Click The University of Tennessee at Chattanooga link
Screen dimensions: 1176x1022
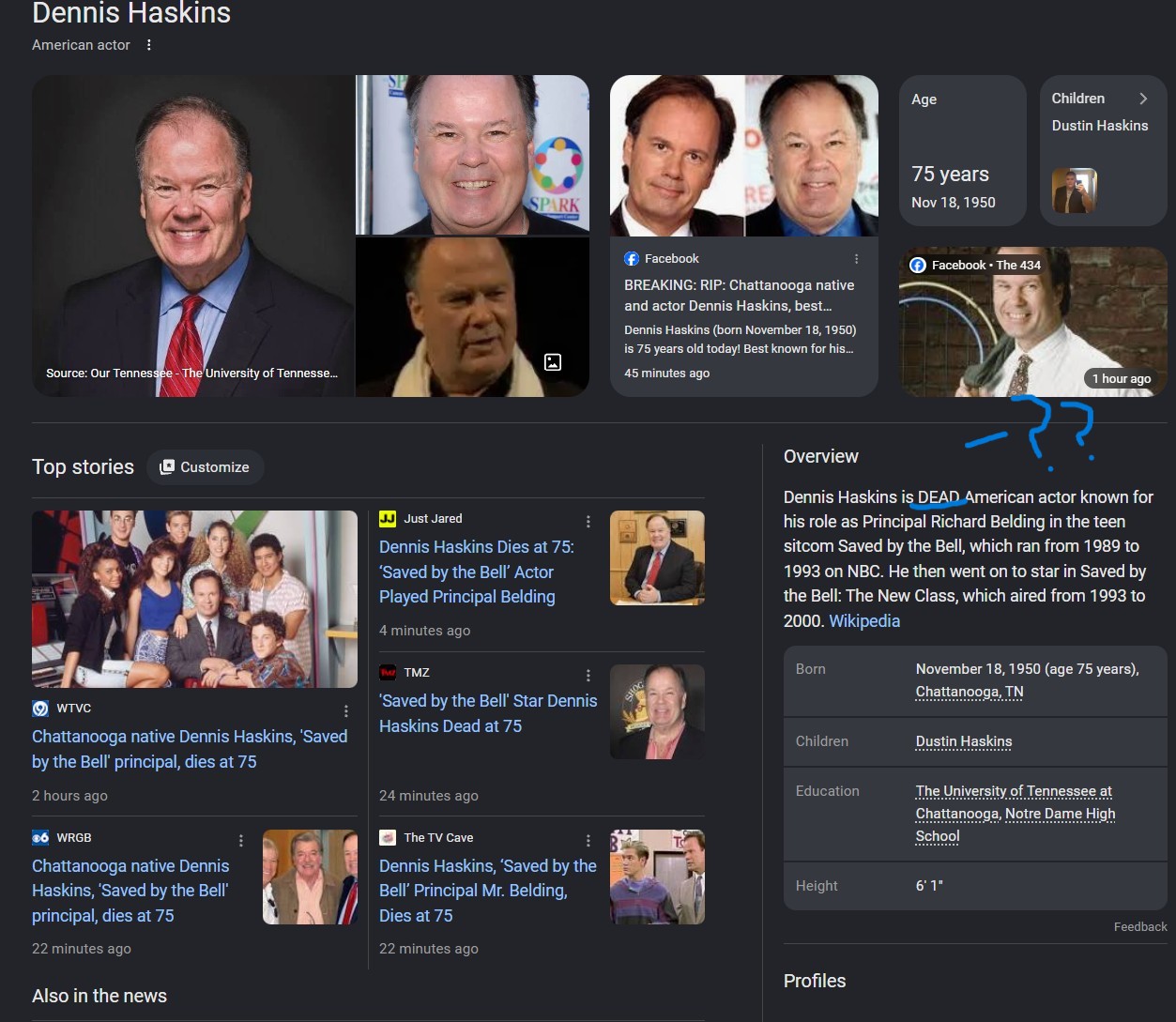1014,802
